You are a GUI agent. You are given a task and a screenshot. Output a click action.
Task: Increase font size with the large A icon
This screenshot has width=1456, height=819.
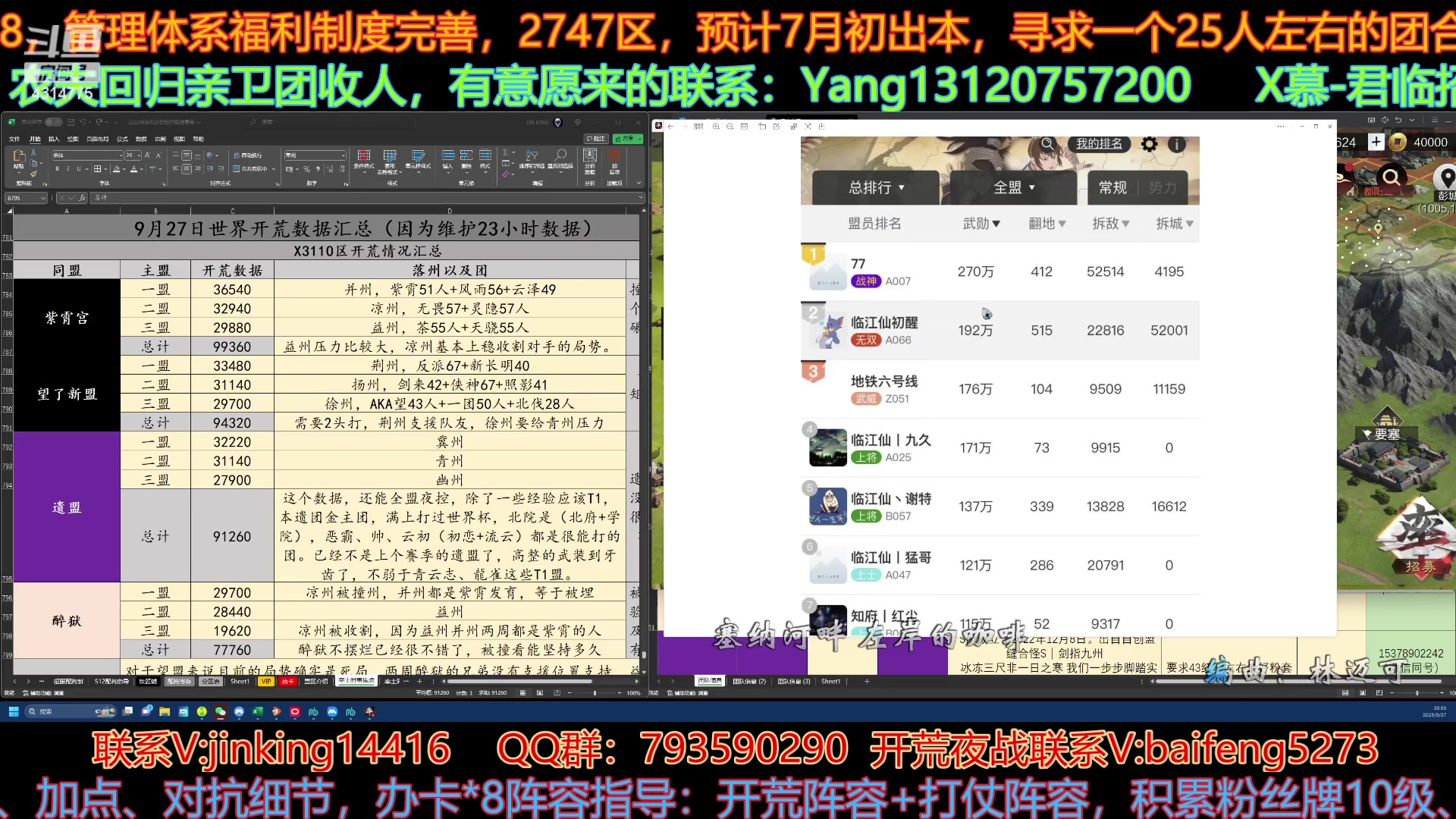click(147, 155)
